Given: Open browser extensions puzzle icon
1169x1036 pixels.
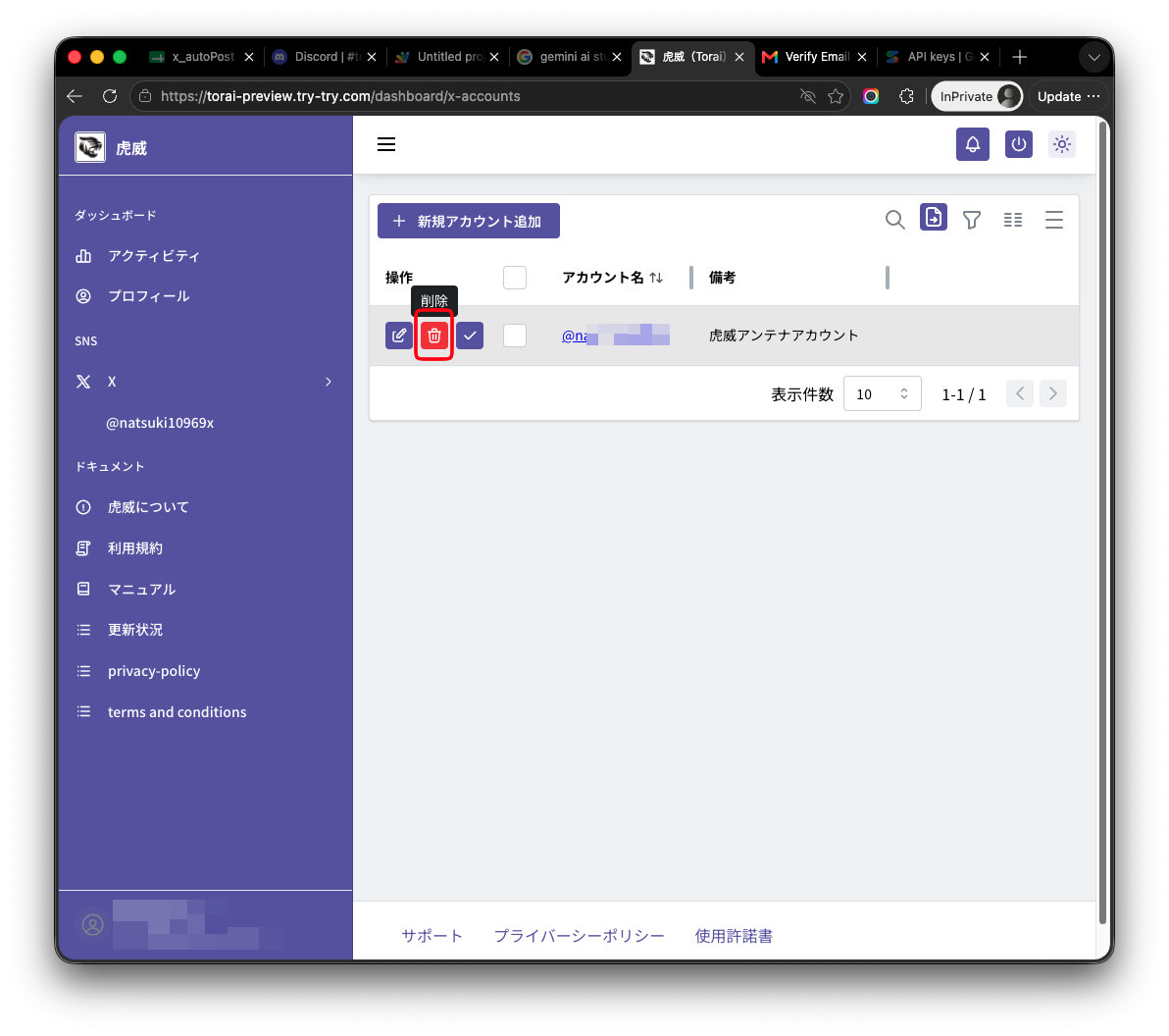Looking at the screenshot, I should tap(906, 96).
